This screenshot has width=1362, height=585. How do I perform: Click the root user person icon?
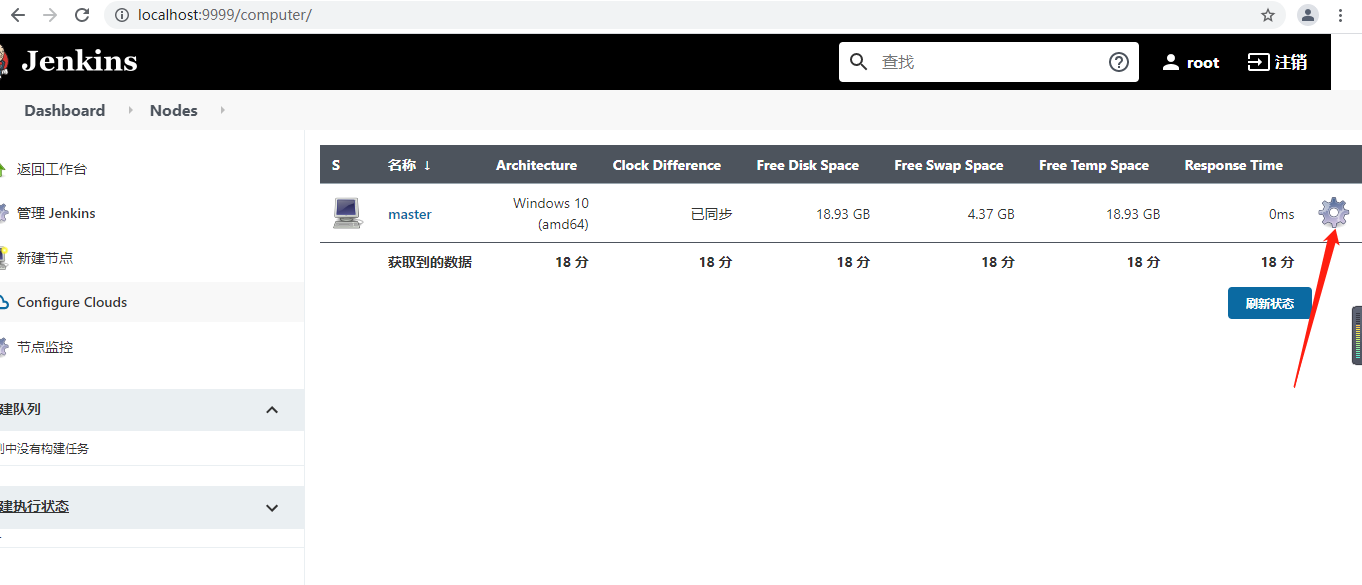click(1171, 62)
